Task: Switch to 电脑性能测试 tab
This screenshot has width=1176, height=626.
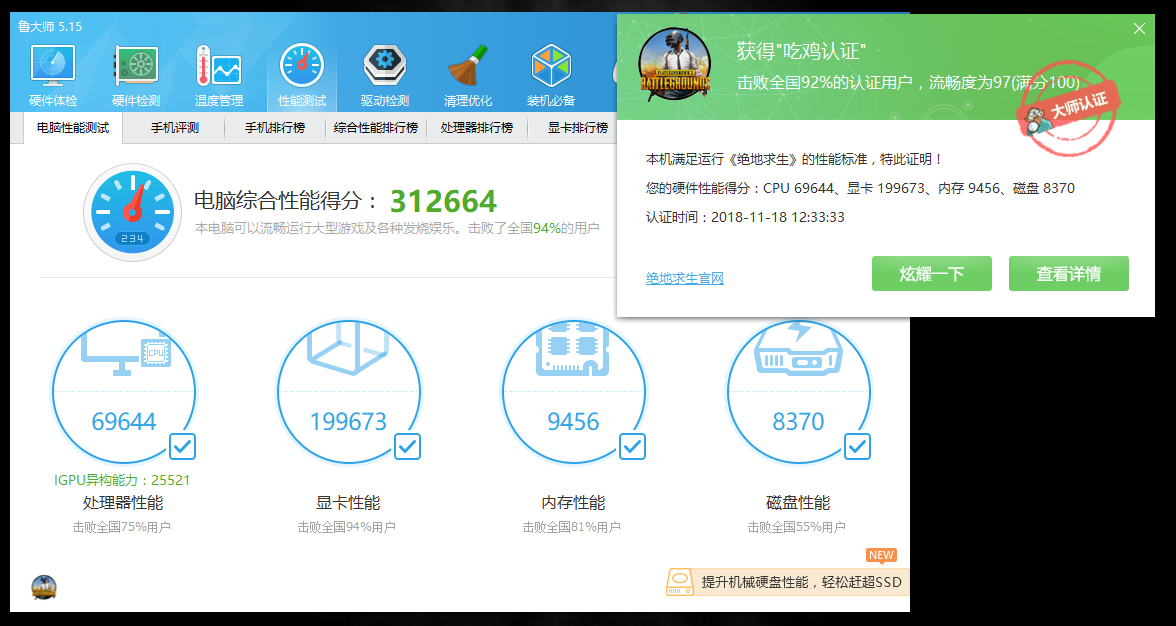Action: coord(73,127)
